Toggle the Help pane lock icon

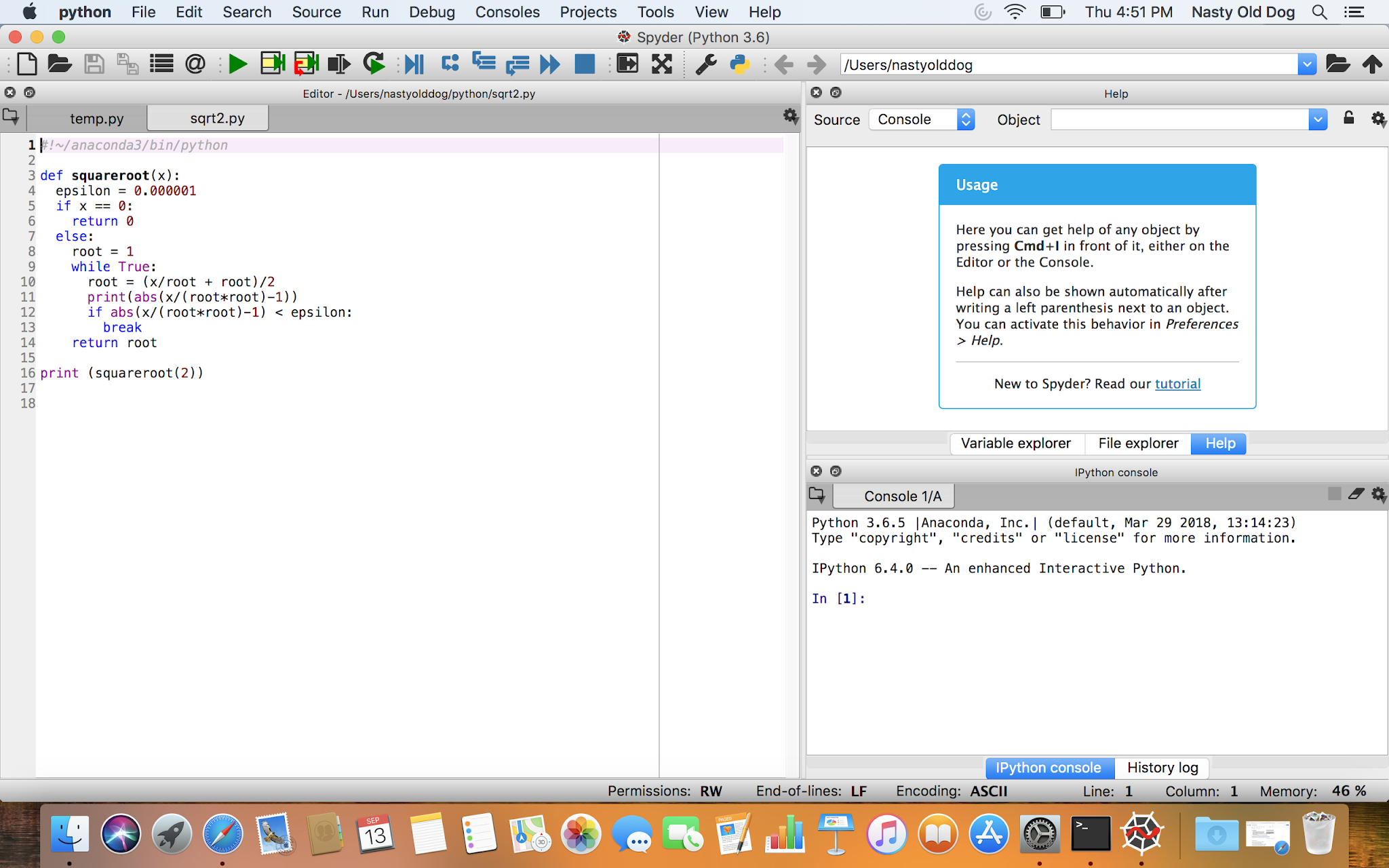click(1348, 119)
